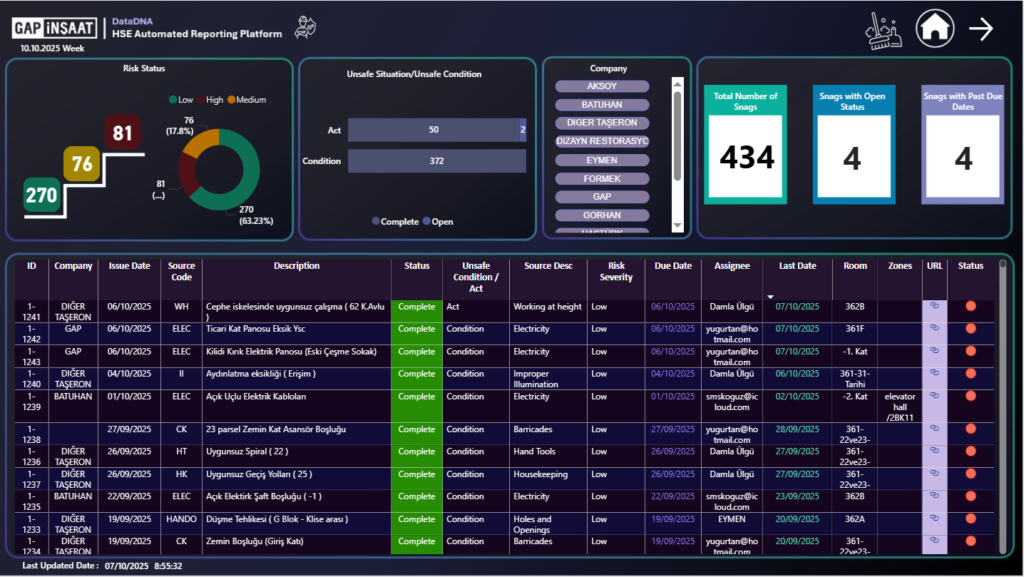Click the clean/broom icon in the top toolbar

[883, 28]
